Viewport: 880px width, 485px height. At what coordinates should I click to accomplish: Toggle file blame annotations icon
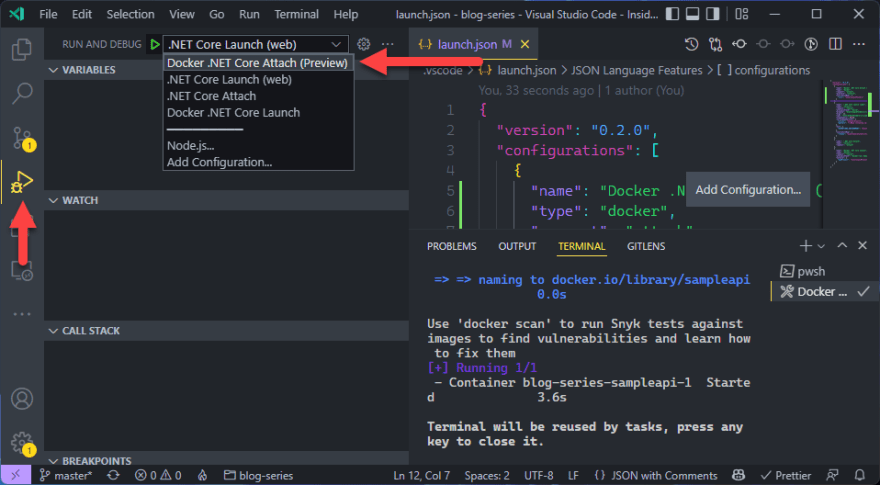[x=811, y=44]
